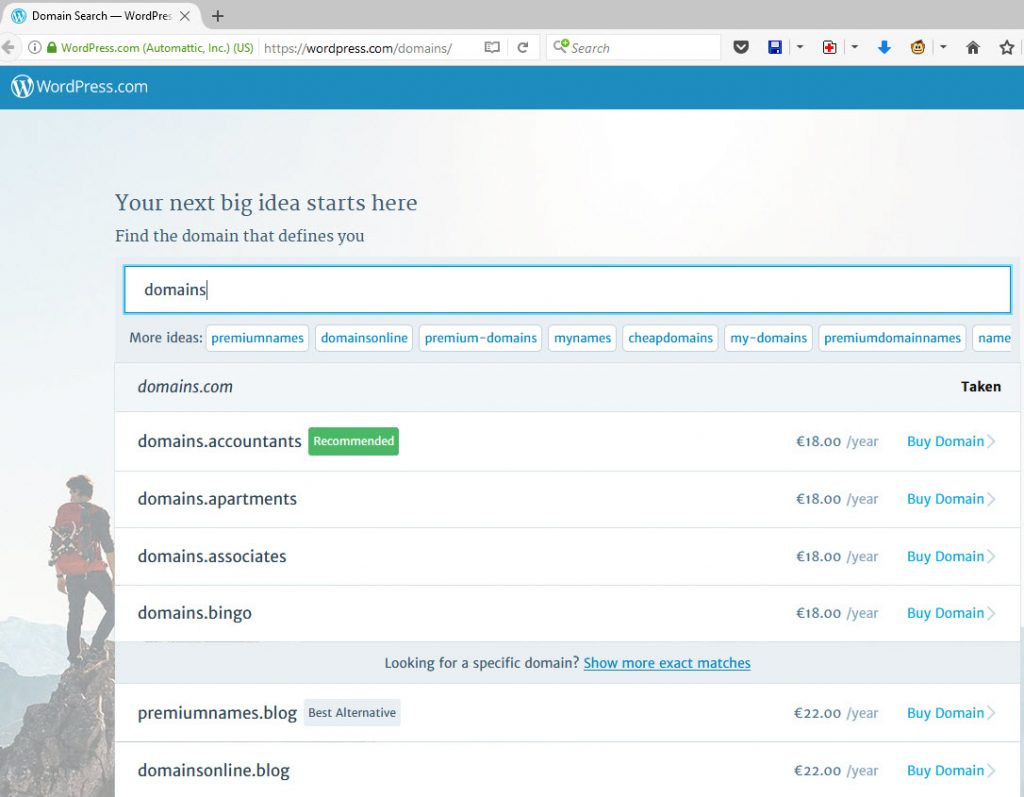Click the green Recommended badge
This screenshot has width=1024, height=797.
click(x=353, y=441)
